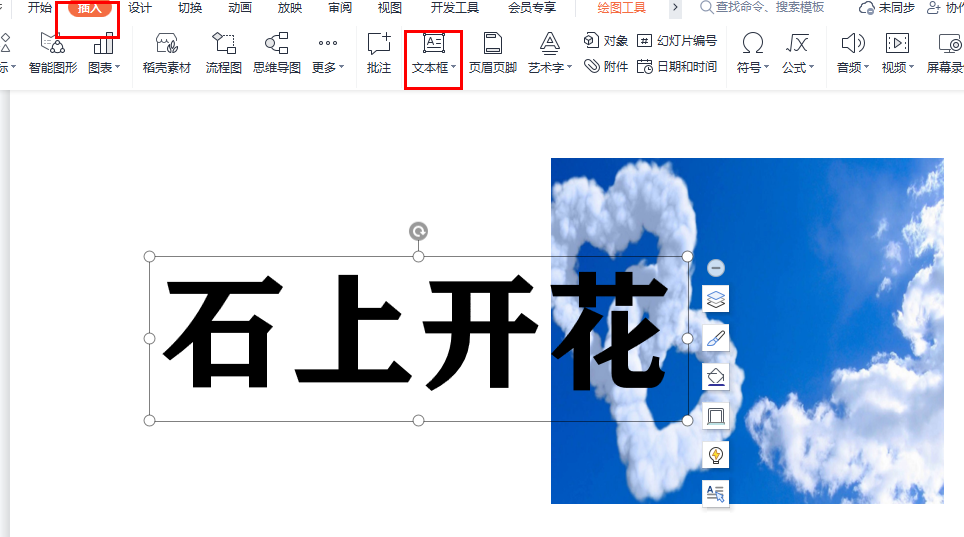Insert a 思维导图 mind map

277,52
